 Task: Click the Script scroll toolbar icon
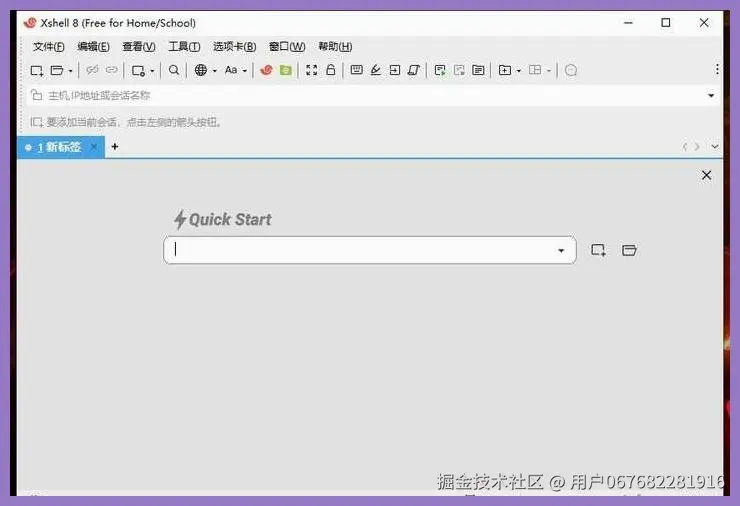pyautogui.click(x=413, y=70)
